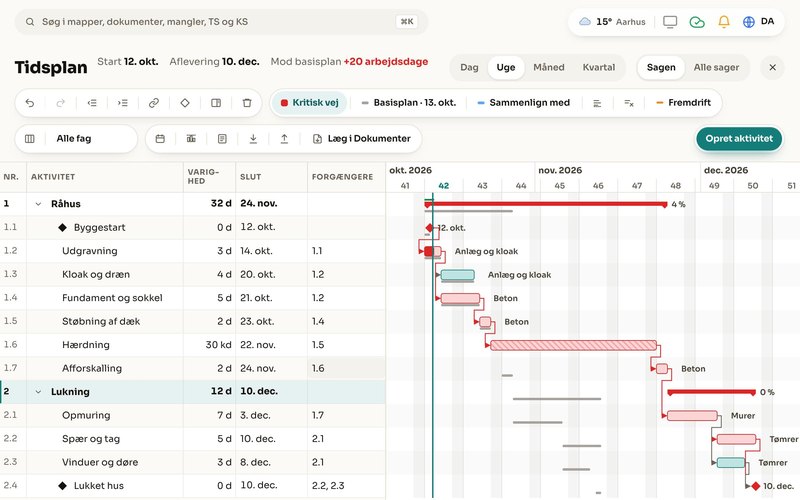Screen dimensions: 800x500
Task: Add a milestone with the diamond icon
Action: tap(185, 103)
